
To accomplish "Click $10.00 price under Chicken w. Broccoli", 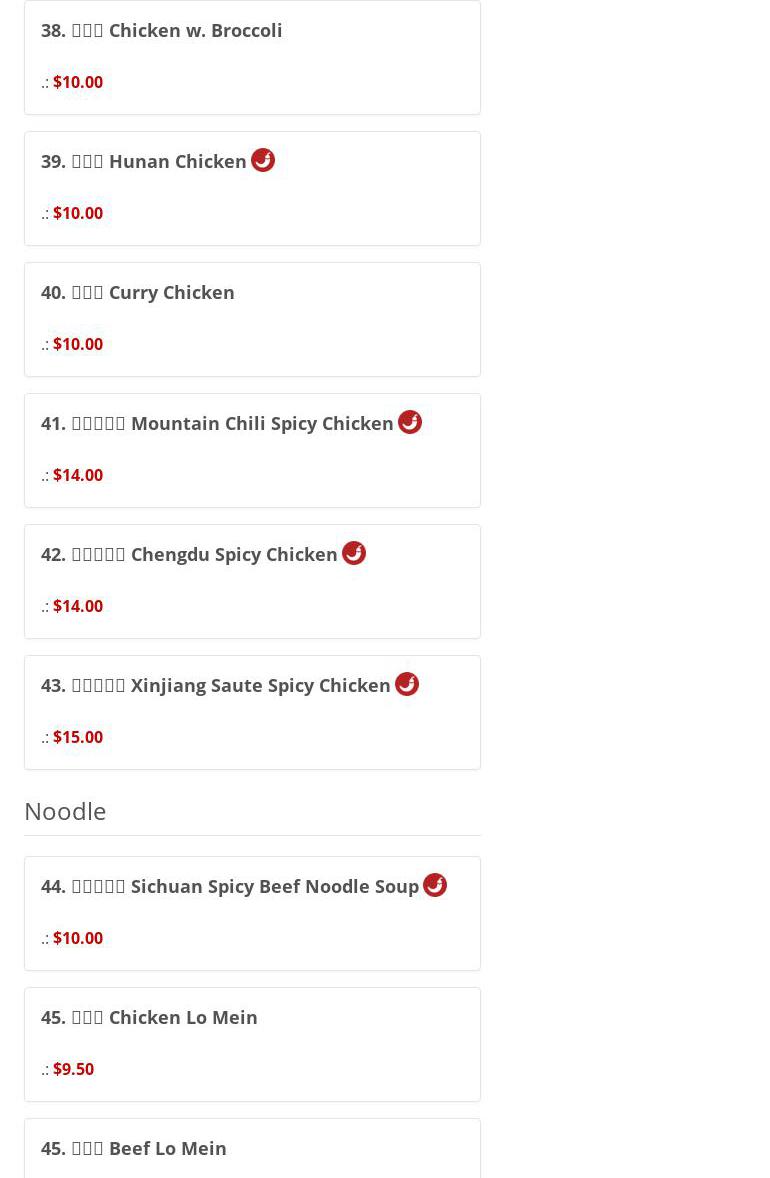I will pyautogui.click(x=78, y=82).
